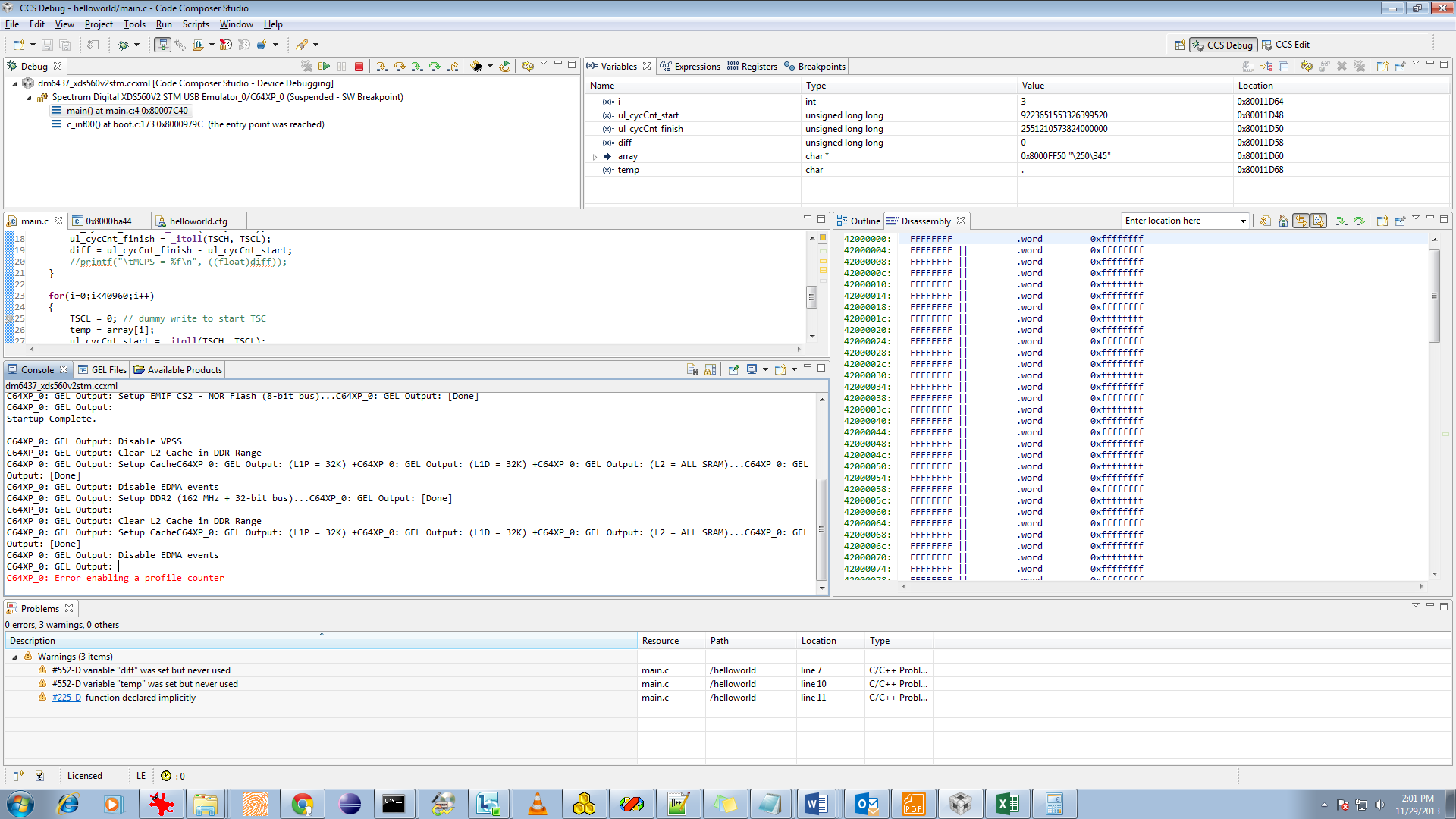The height and width of the screenshot is (819, 1456).
Task: Open the #225-D warning link
Action: coord(67,698)
